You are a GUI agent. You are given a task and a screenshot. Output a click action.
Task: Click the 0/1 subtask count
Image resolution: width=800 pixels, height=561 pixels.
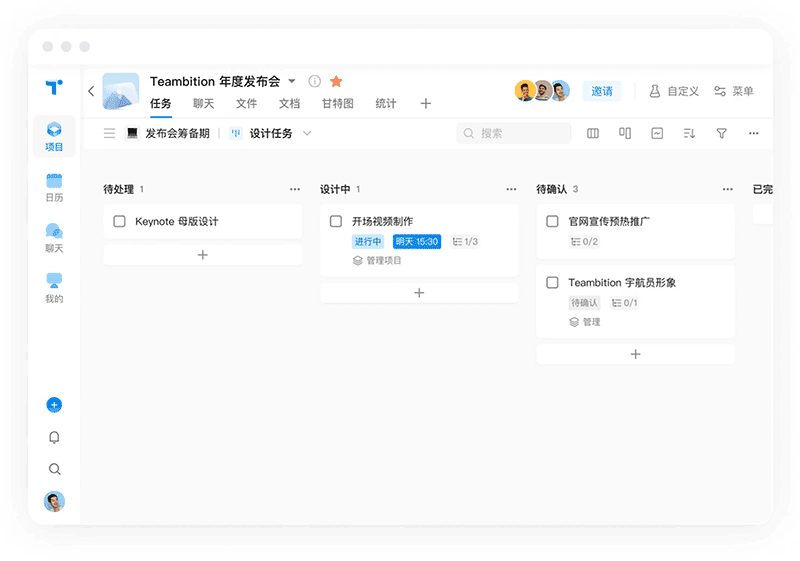click(x=624, y=303)
